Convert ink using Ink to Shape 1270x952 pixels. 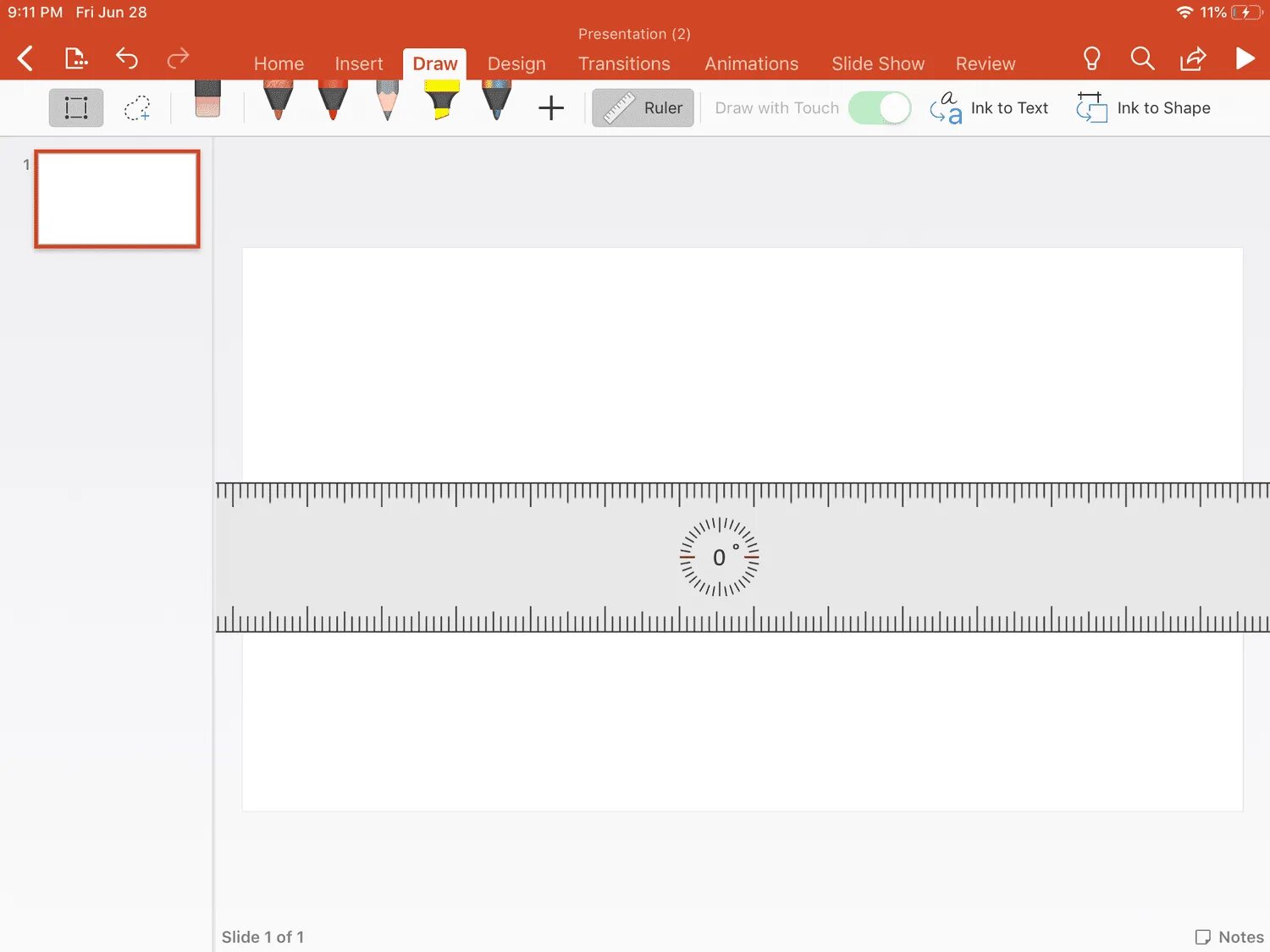(x=1143, y=108)
